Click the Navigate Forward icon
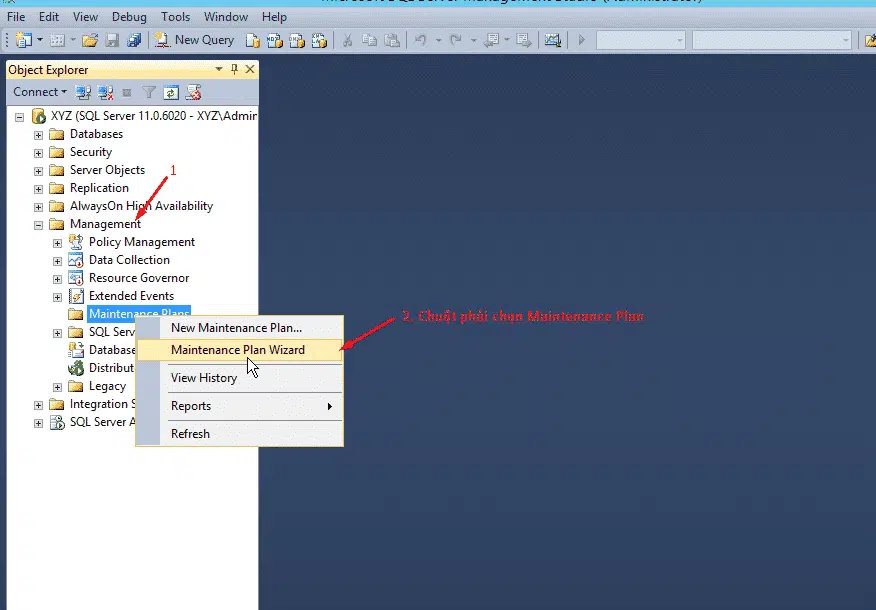Viewport: 876px width, 610px height. 524,40
